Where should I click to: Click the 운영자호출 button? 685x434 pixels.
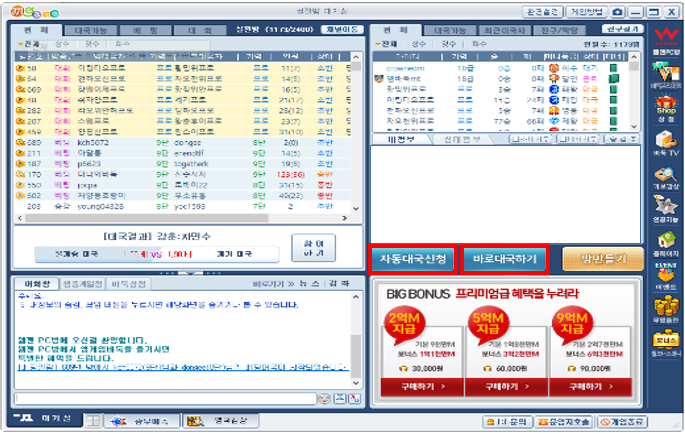click(563, 422)
